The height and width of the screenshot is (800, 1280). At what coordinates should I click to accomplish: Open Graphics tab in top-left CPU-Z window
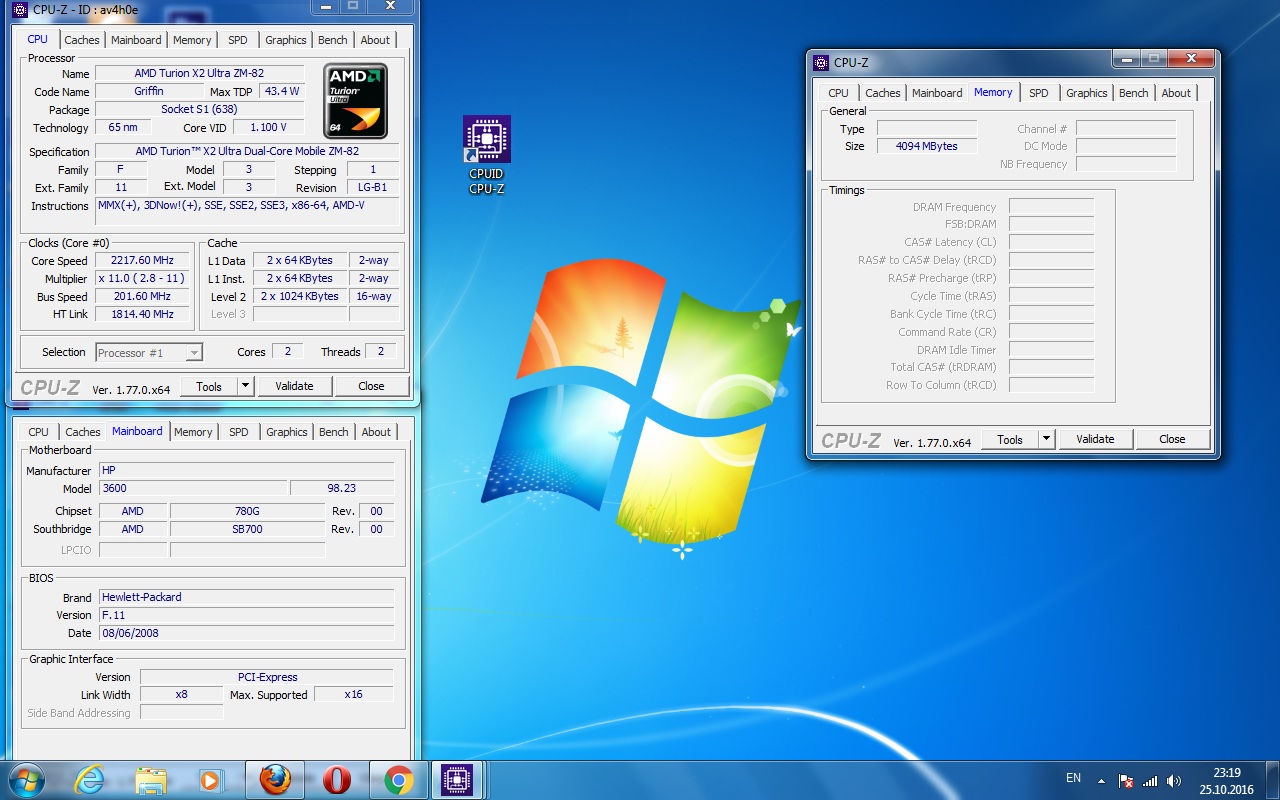pos(286,40)
